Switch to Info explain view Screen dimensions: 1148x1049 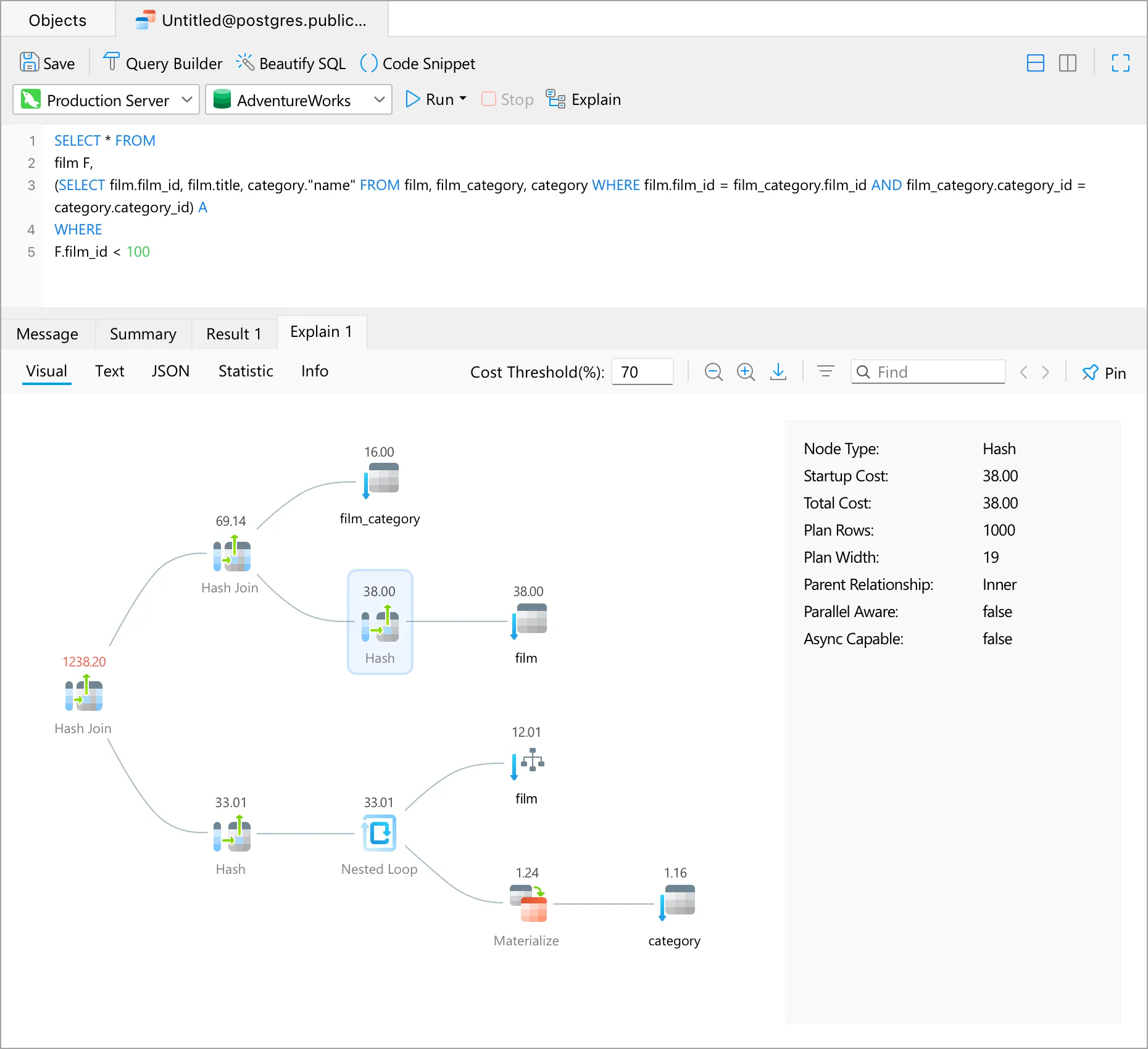point(315,371)
